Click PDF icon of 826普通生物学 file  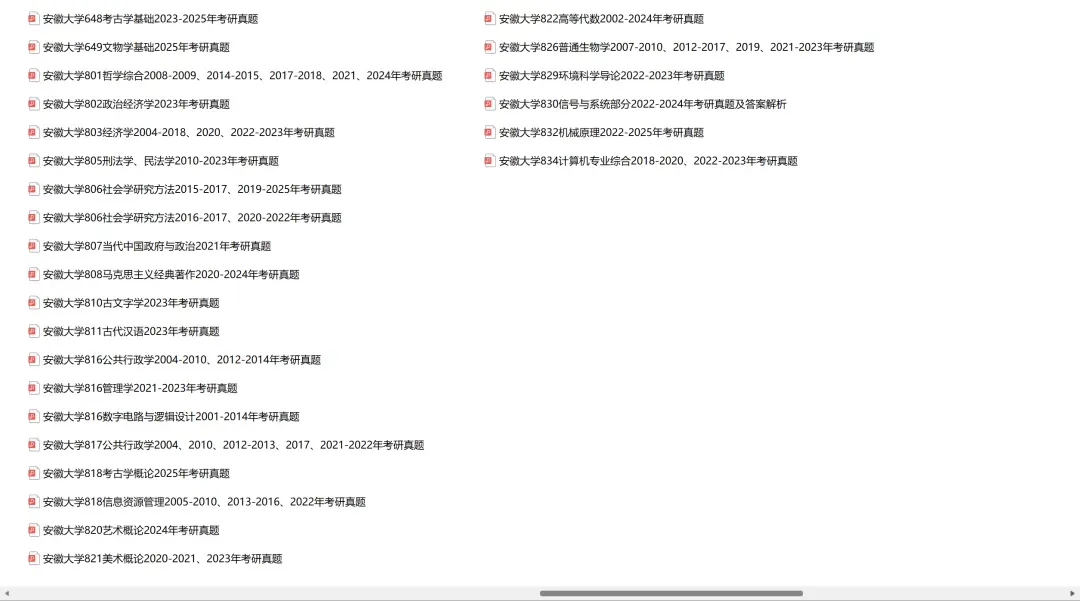click(x=489, y=47)
